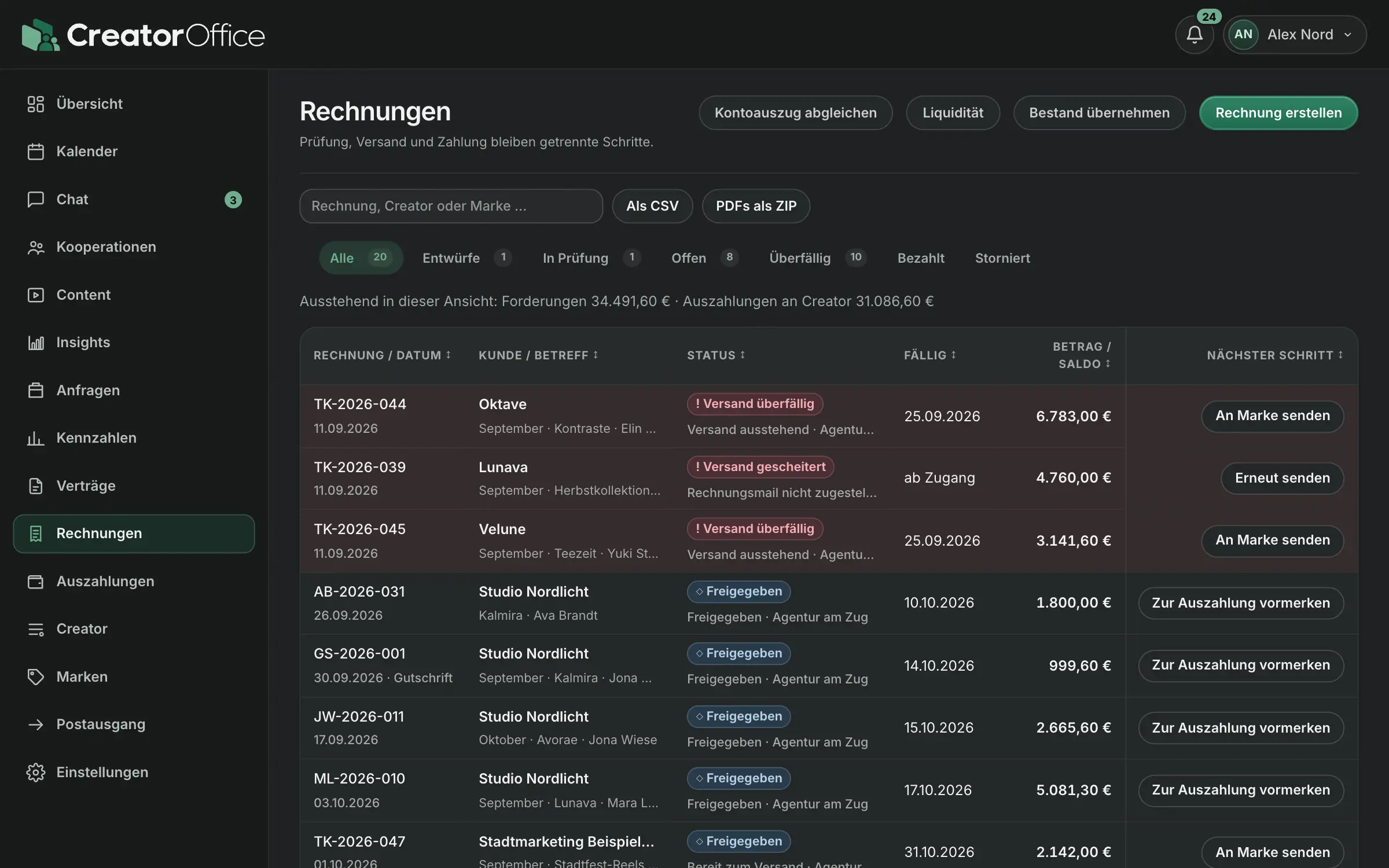Click the Kalender calendar icon
Image resolution: width=1389 pixels, height=868 pixels.
[36, 152]
